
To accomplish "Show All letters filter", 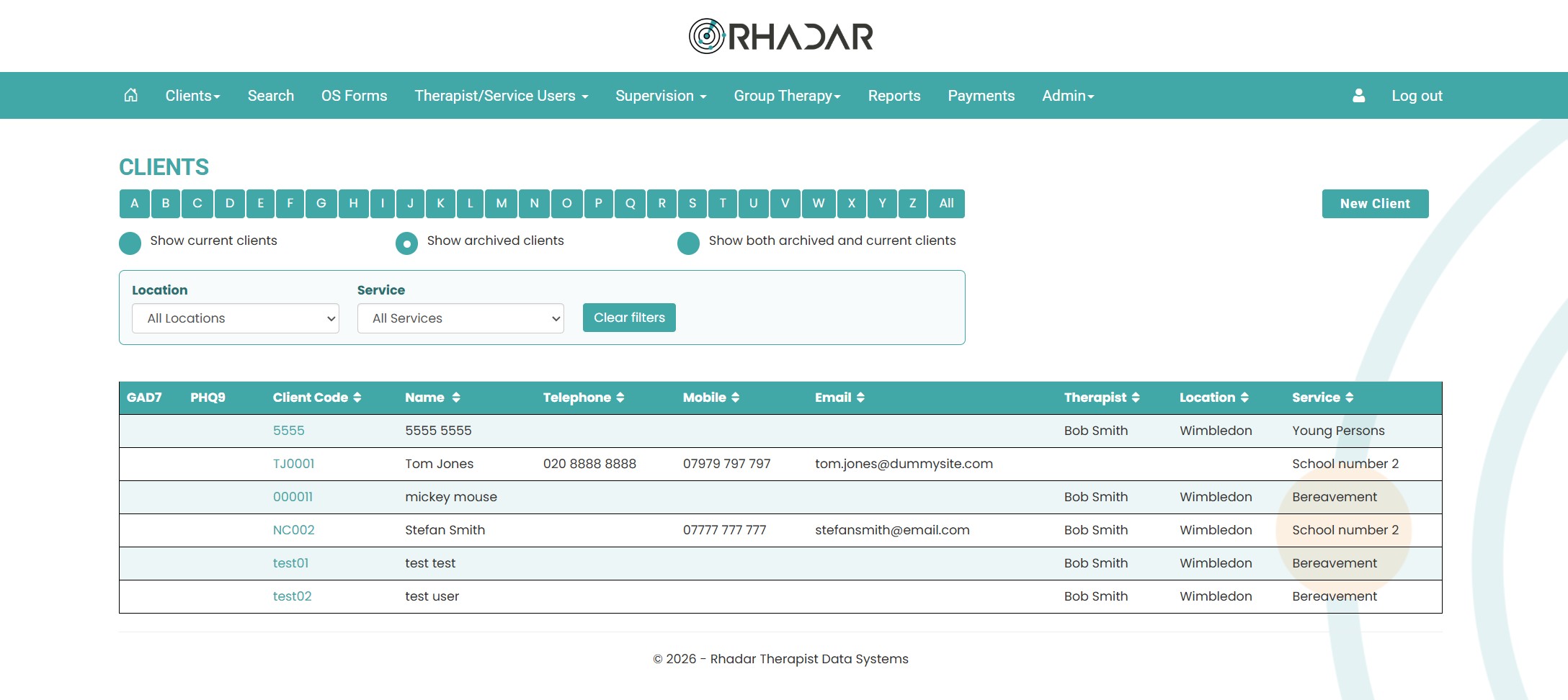I will [x=946, y=204].
